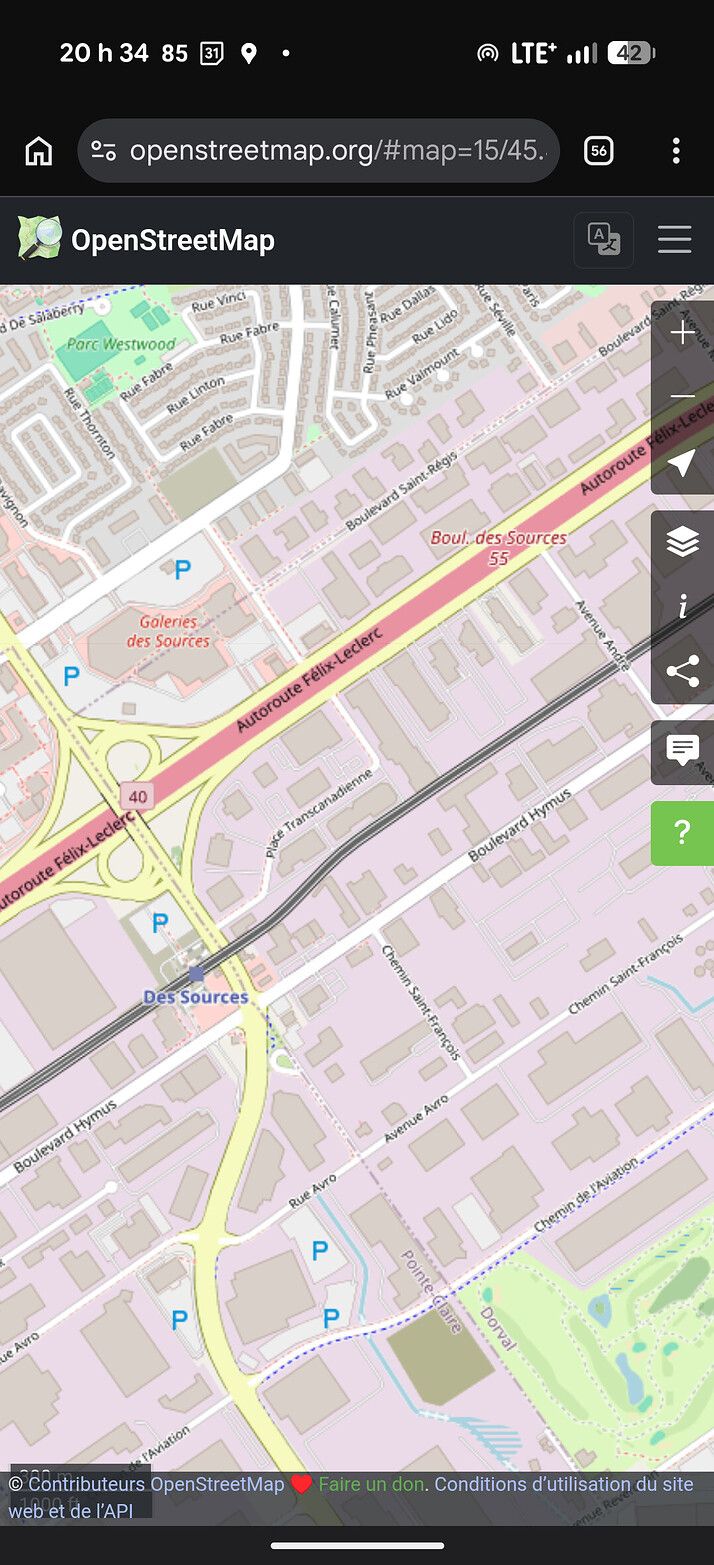Click the OpenStreetMap title text
The width and height of the screenshot is (714, 1565).
[x=173, y=241]
